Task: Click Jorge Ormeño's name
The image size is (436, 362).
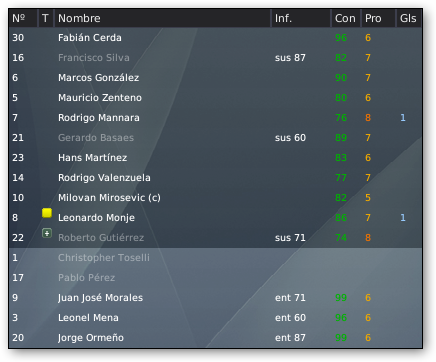Action: pos(91,338)
